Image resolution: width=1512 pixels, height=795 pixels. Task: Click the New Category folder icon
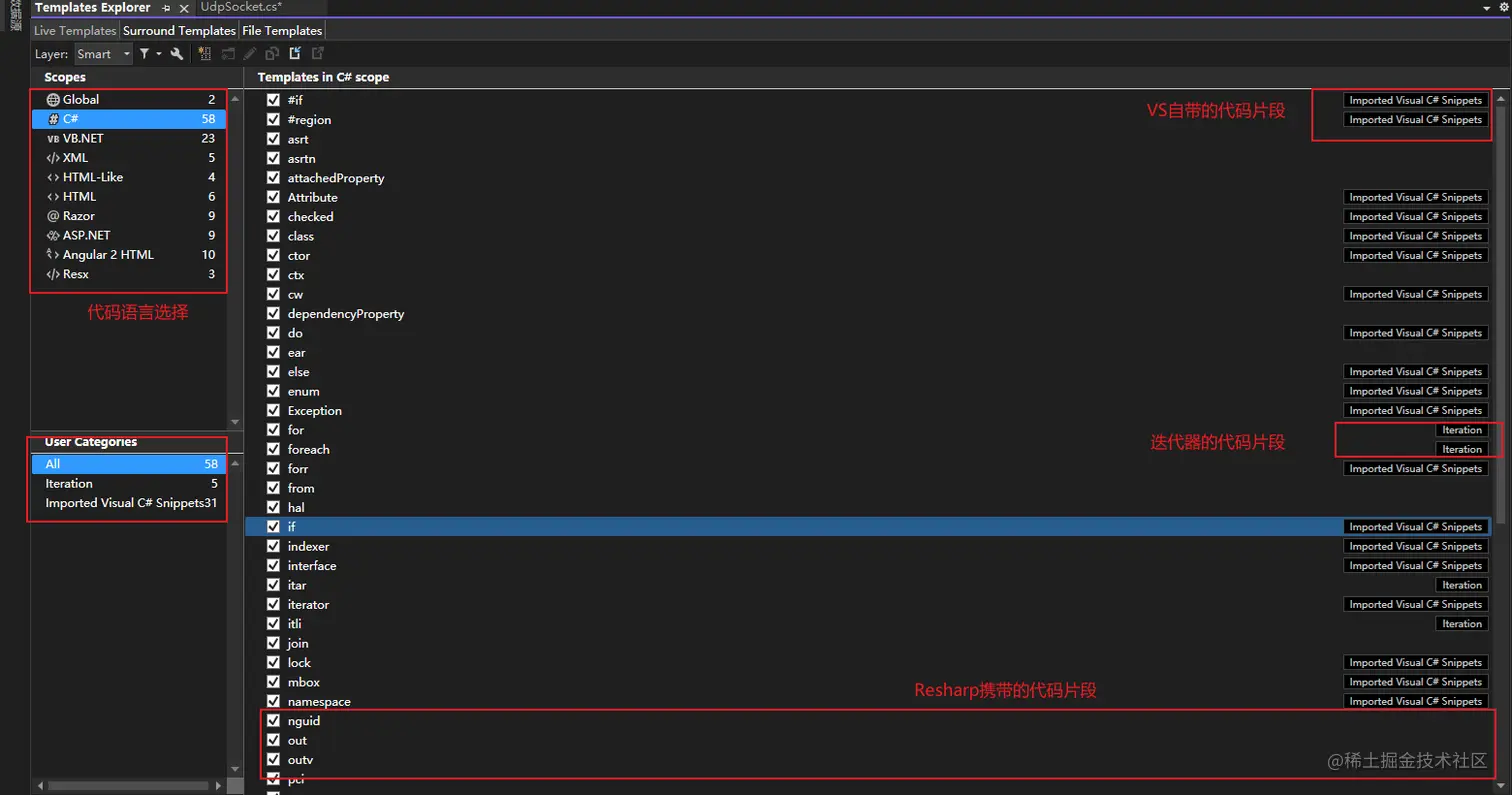point(227,54)
